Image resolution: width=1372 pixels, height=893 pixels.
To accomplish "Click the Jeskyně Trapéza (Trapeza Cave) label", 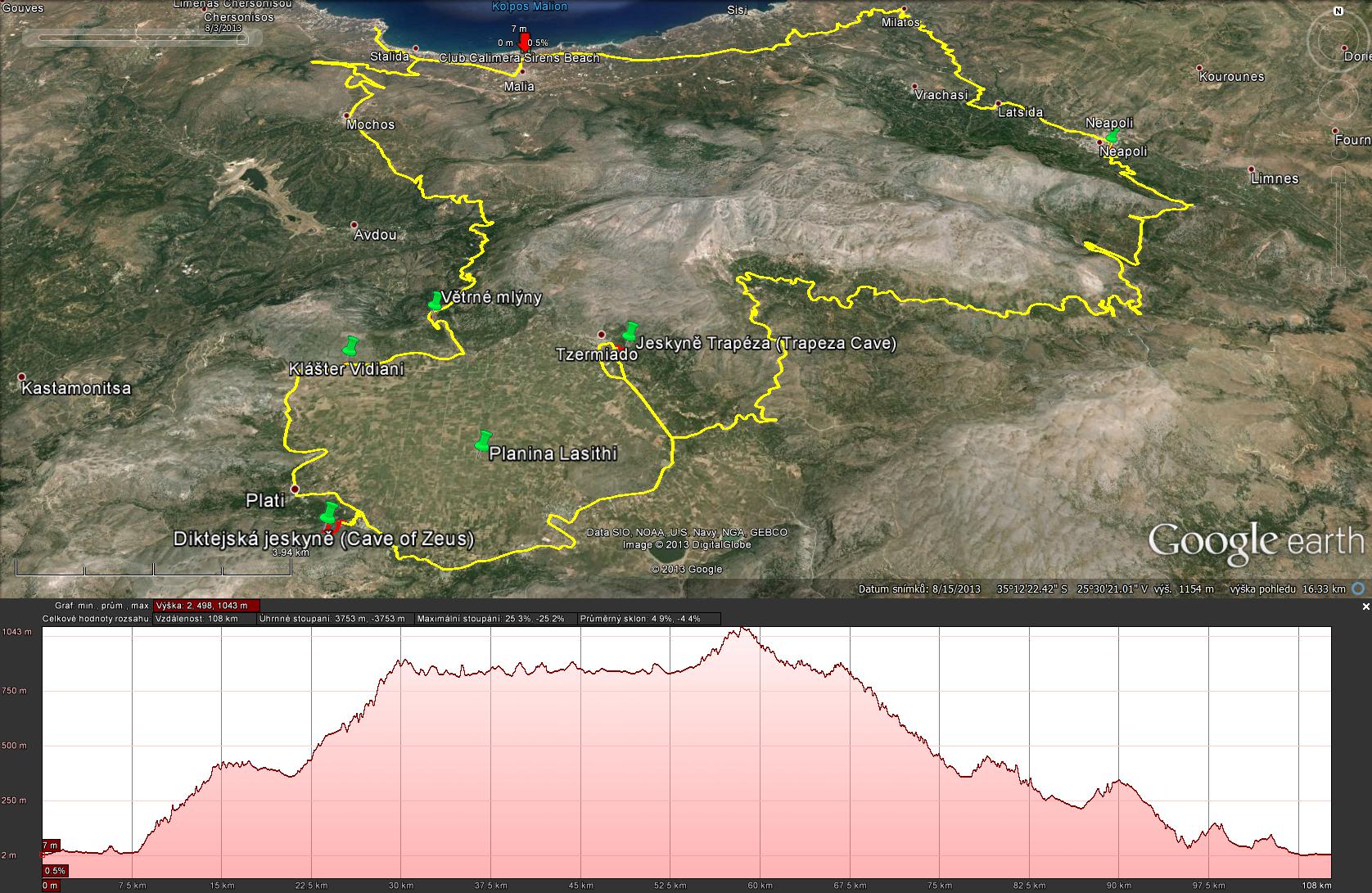I will [x=766, y=344].
